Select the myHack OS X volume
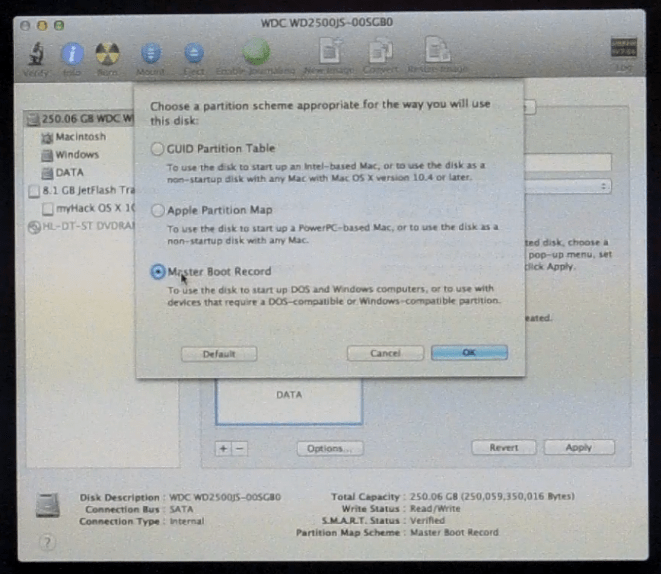The image size is (661, 574). point(89,208)
